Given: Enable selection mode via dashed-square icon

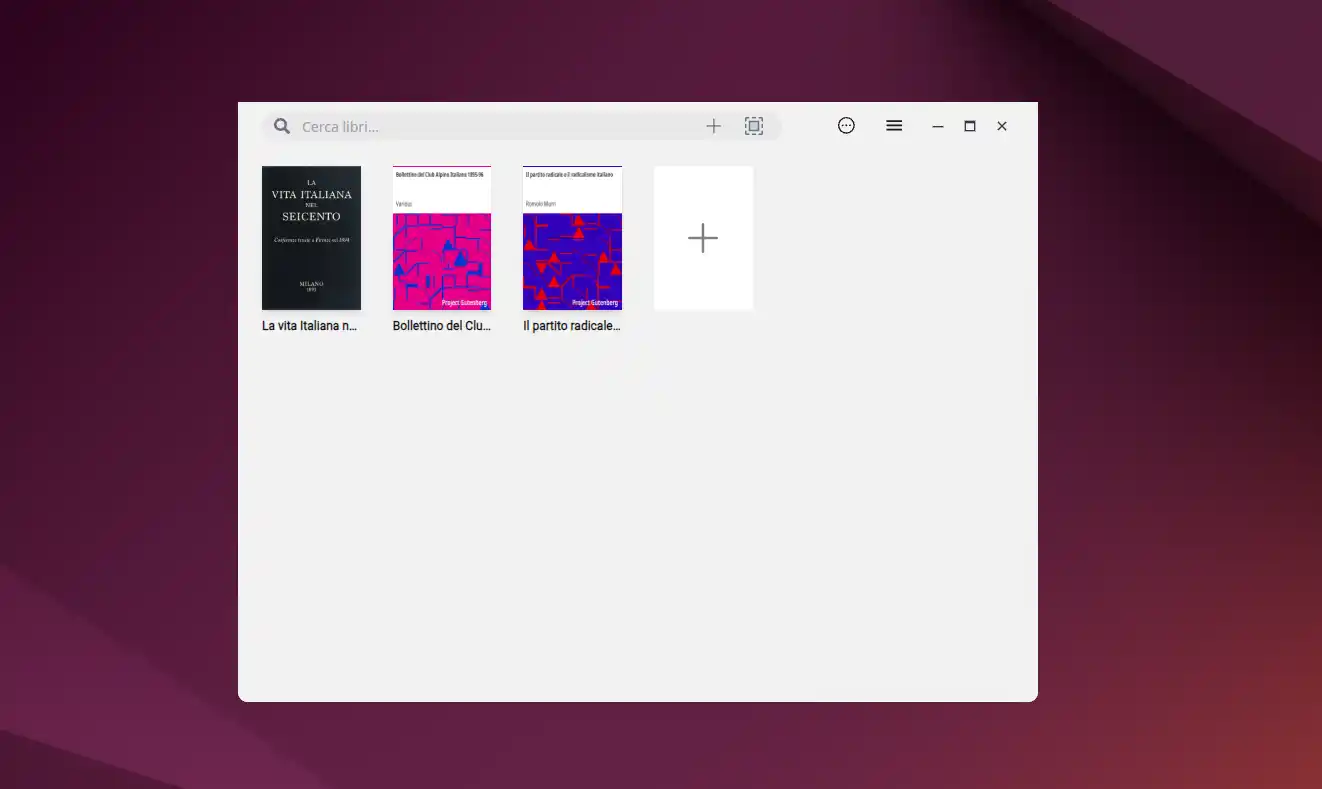Looking at the screenshot, I should point(754,126).
